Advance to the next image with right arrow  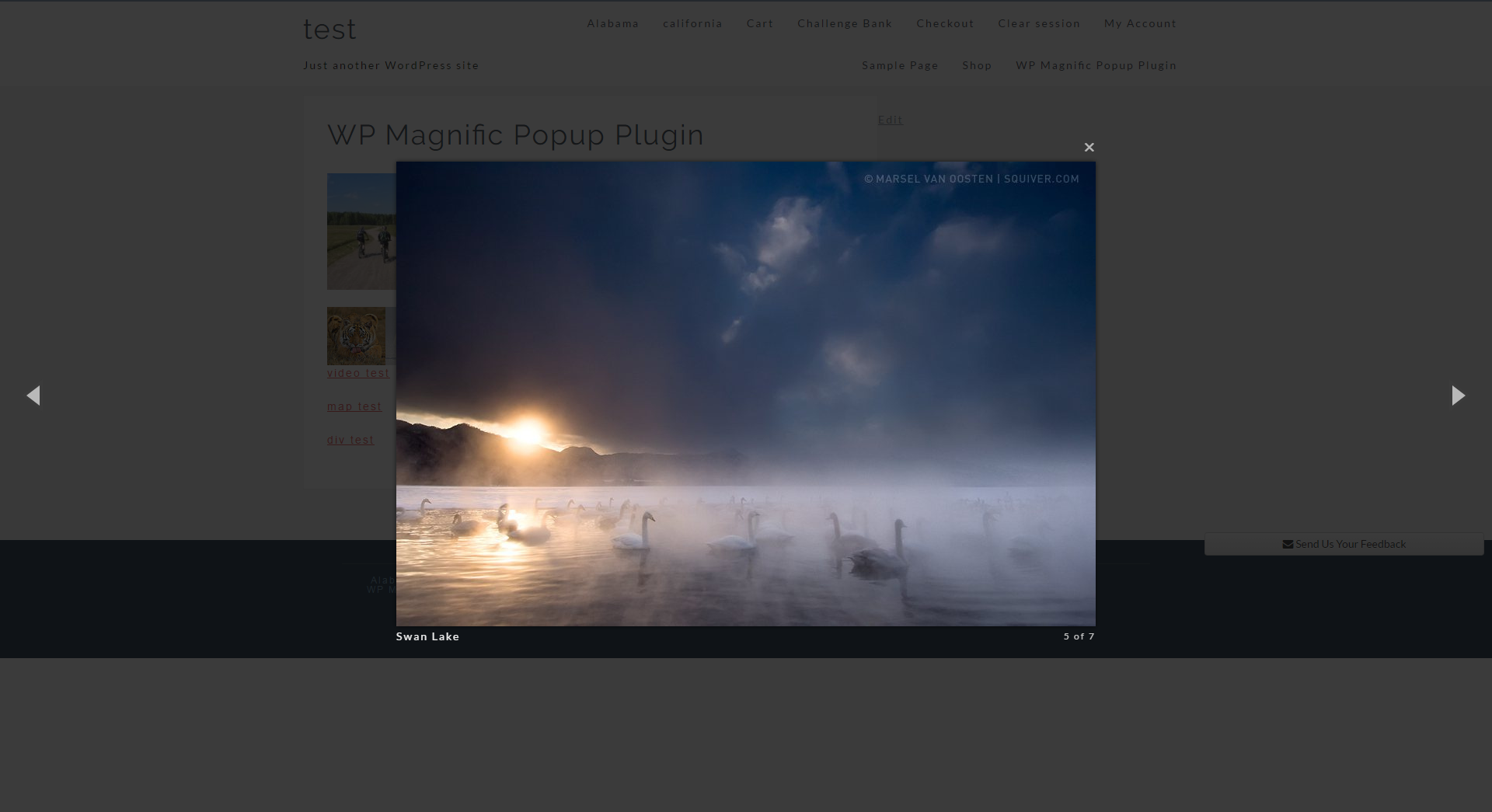click(1459, 396)
